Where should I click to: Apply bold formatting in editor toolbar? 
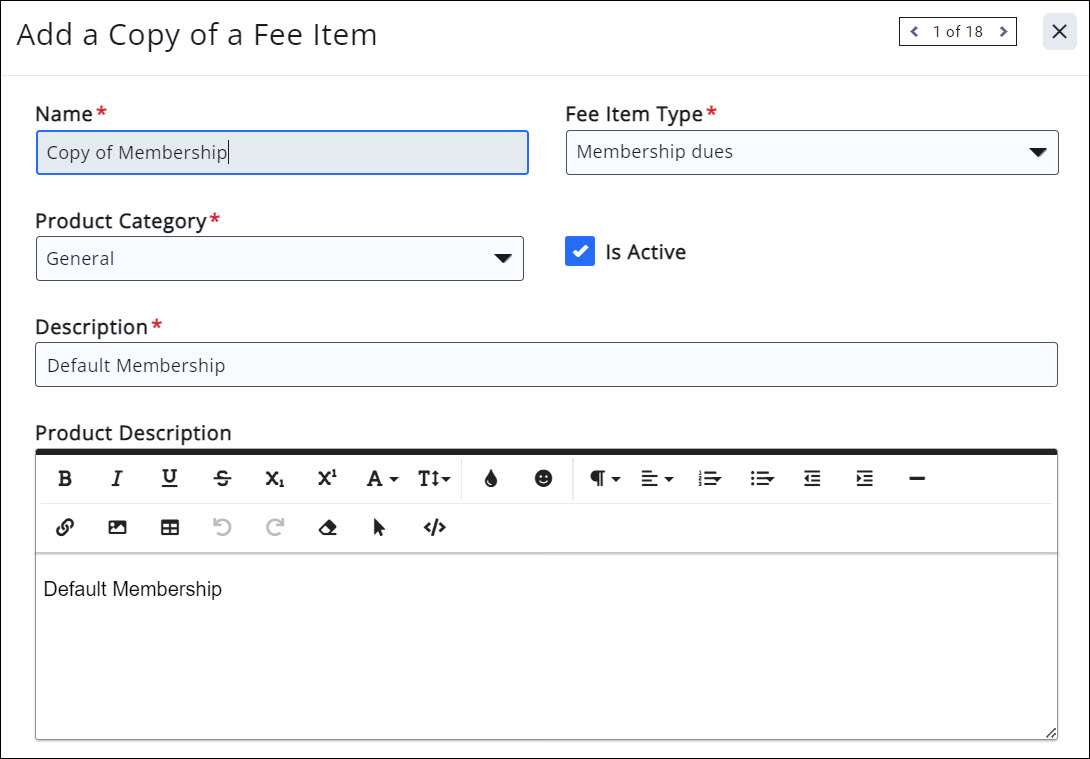click(65, 479)
